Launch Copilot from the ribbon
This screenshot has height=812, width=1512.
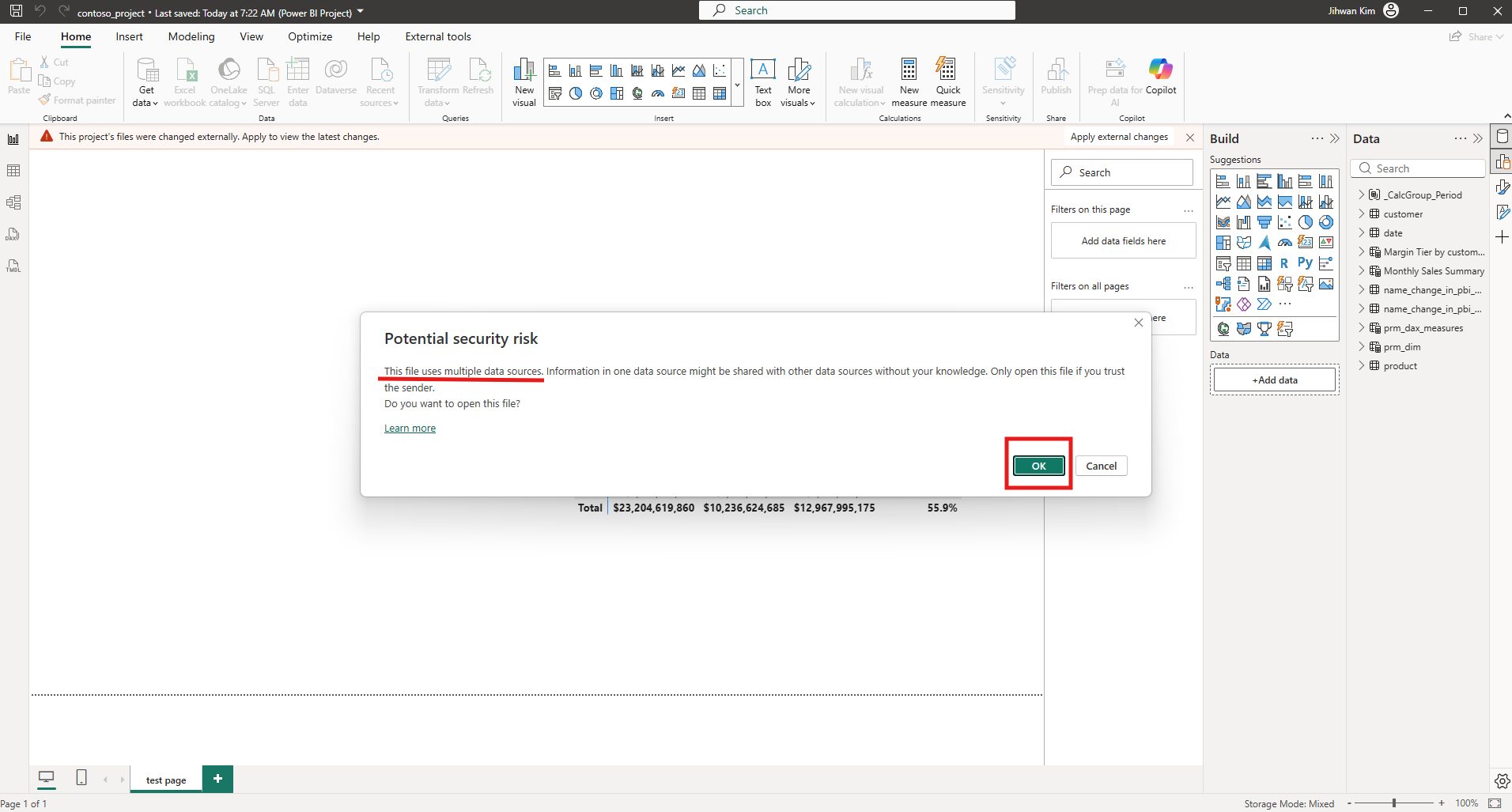click(1160, 77)
